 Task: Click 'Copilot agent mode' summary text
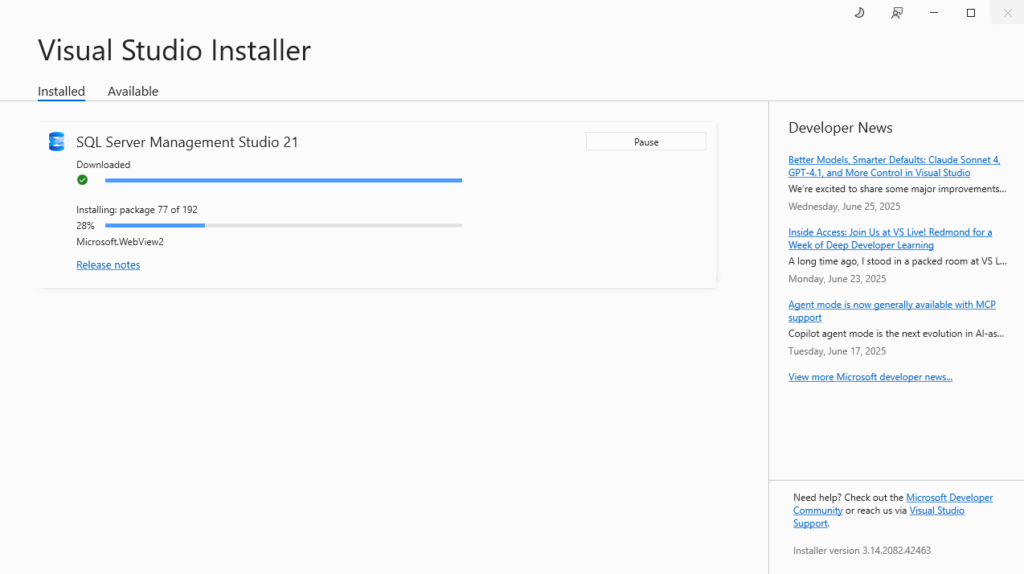[x=896, y=334]
